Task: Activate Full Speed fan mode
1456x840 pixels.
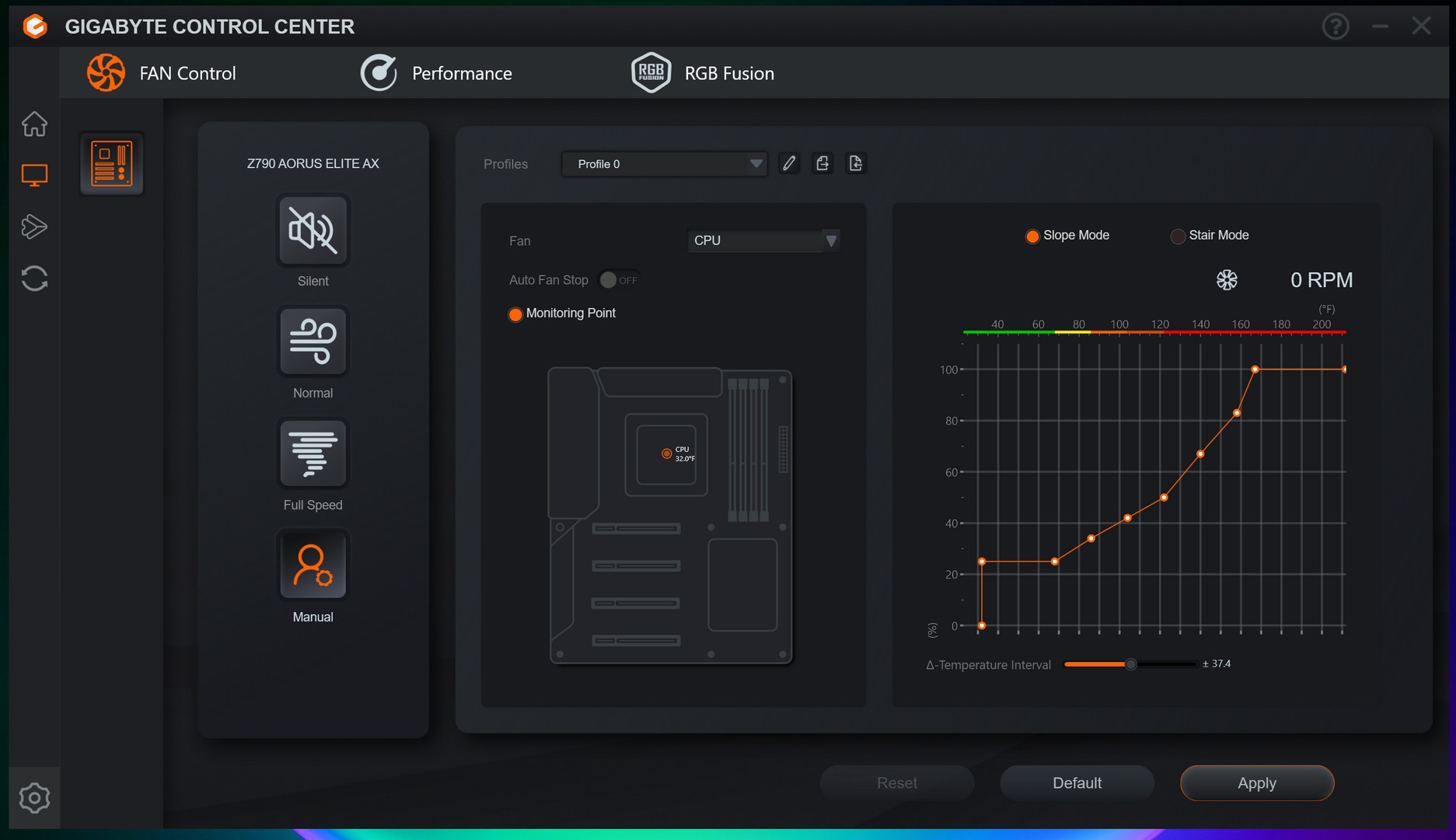Action: click(312, 454)
